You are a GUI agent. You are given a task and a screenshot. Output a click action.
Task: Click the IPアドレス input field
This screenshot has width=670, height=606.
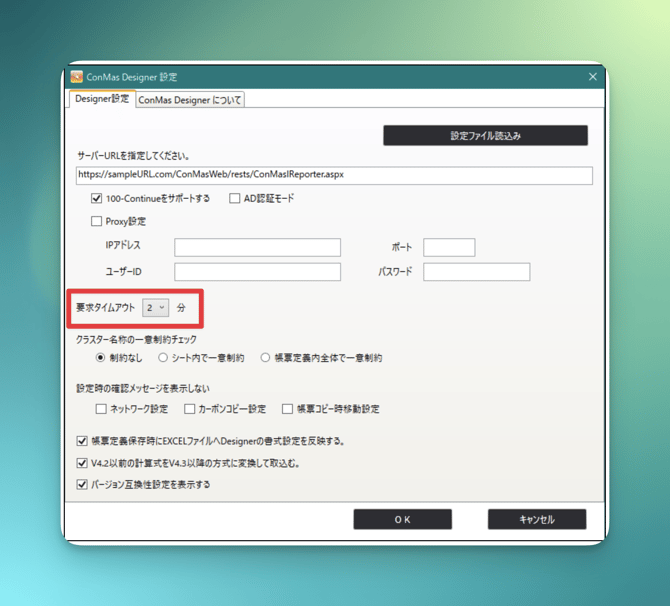[x=257, y=247]
